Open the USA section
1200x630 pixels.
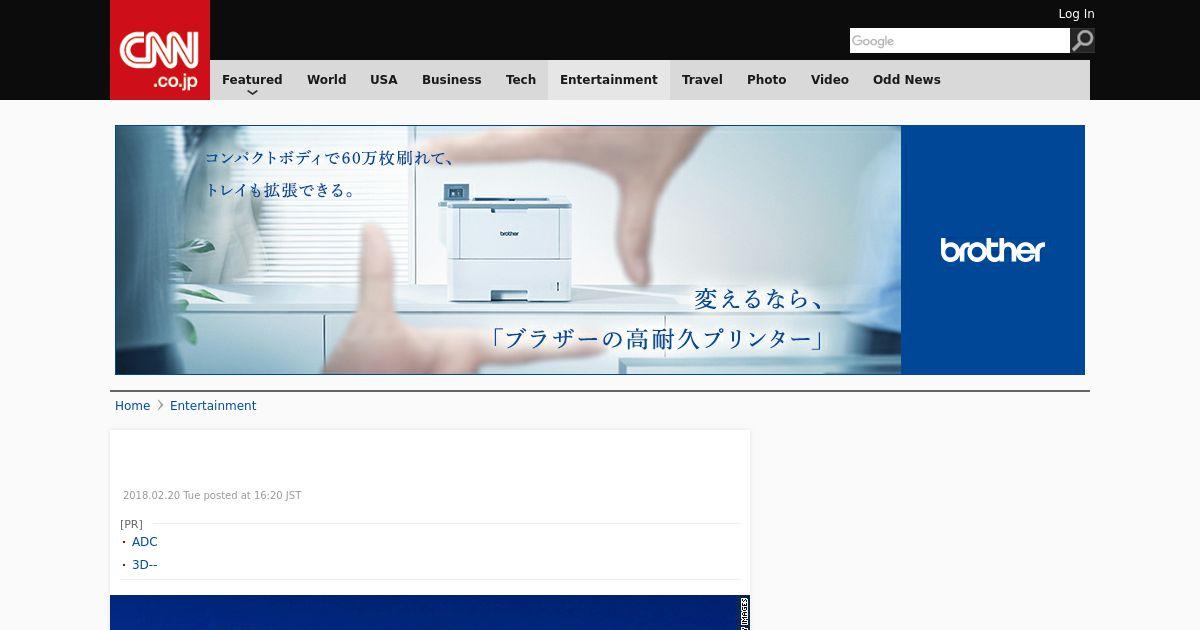[384, 80]
